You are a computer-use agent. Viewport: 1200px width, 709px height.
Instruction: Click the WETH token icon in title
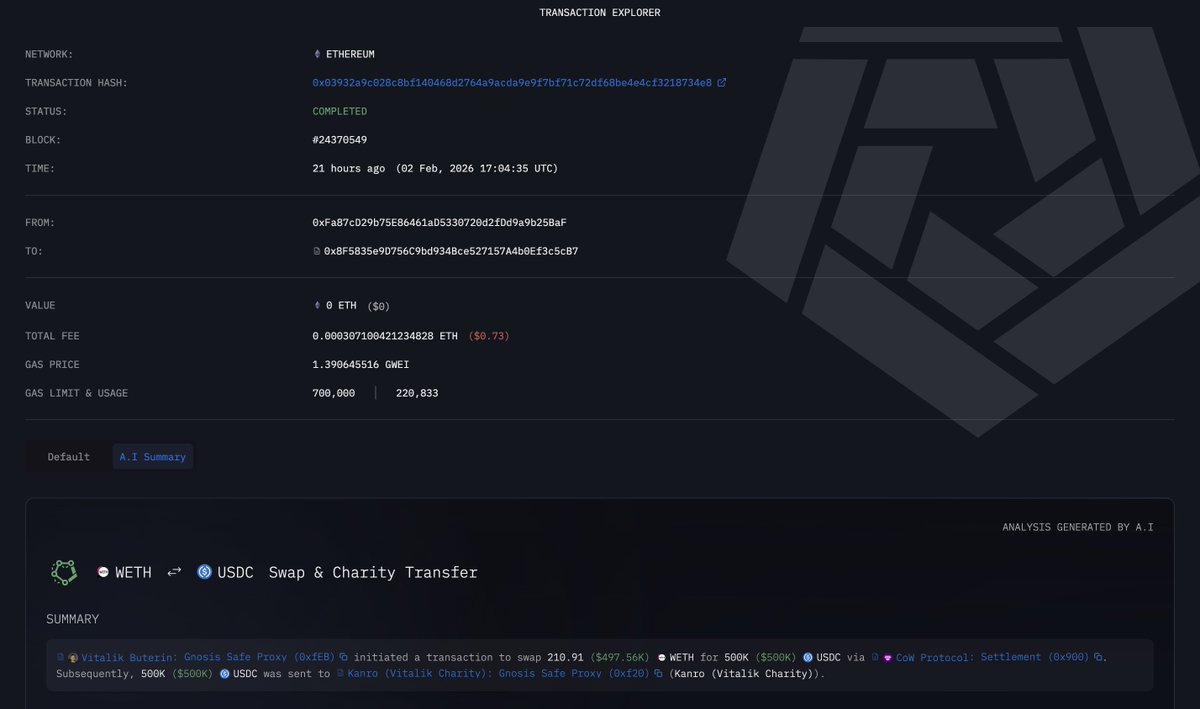click(x=102, y=573)
